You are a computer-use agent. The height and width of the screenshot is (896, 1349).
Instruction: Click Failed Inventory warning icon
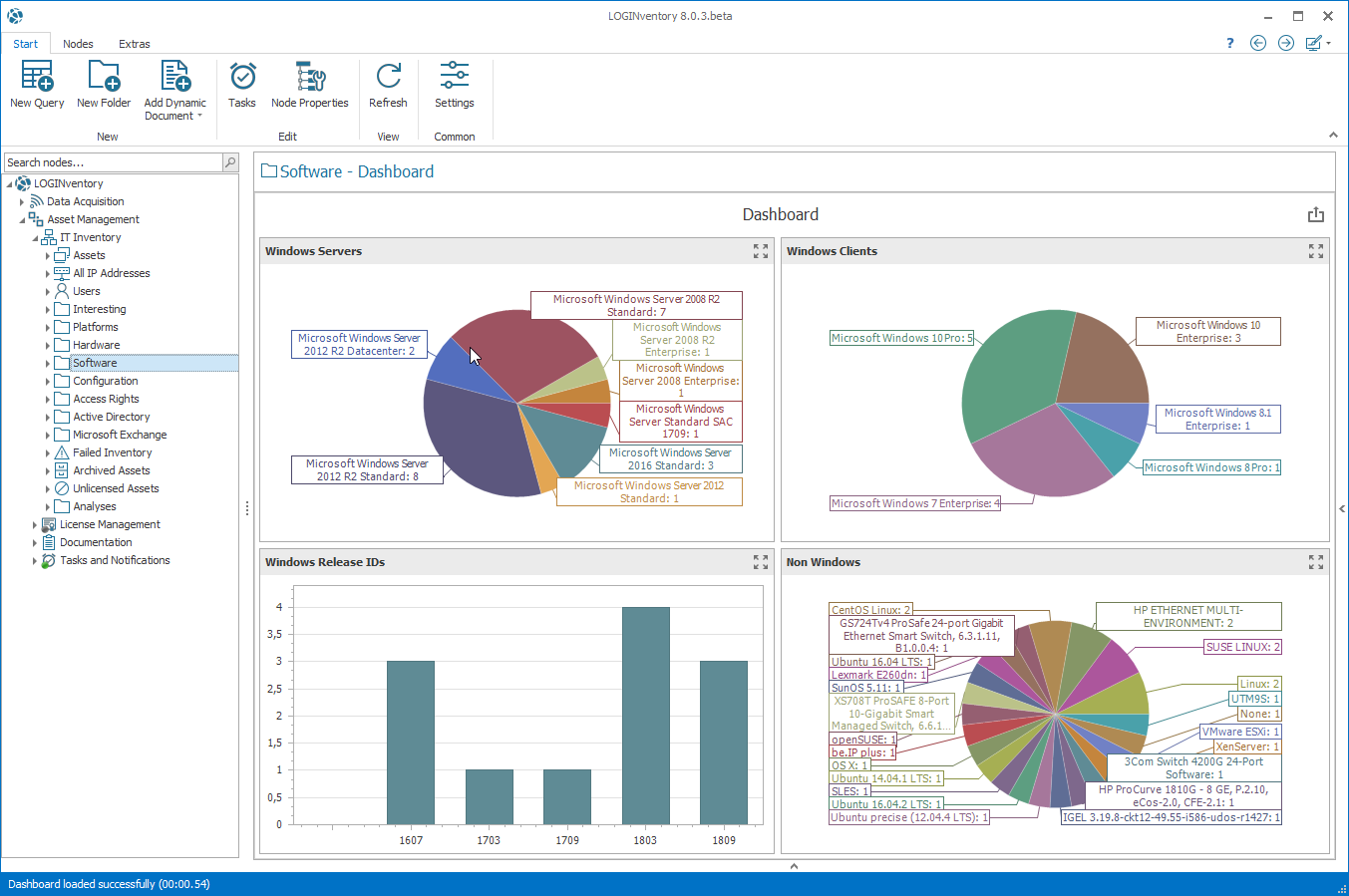[62, 452]
